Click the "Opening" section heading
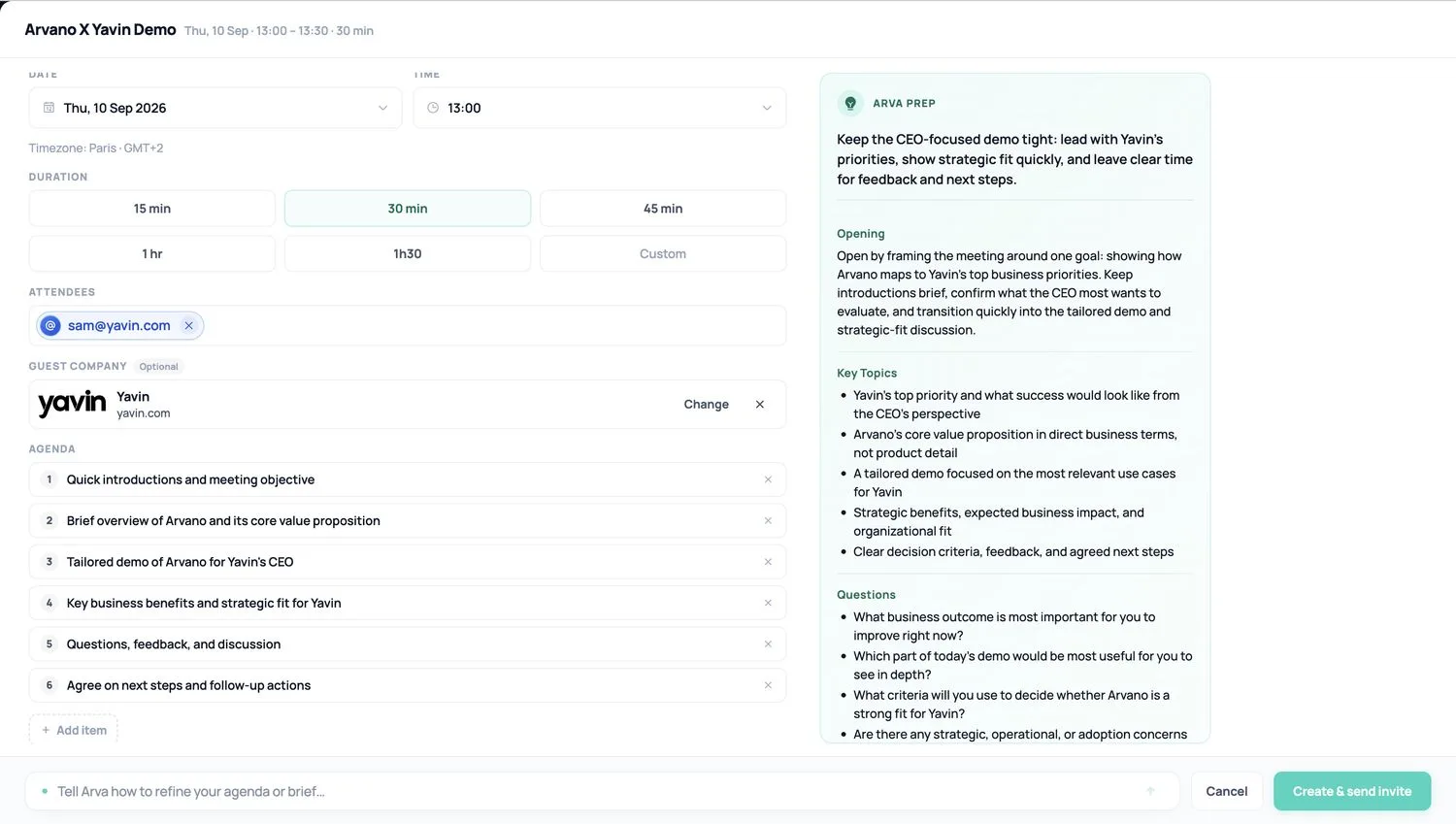Viewport: 1456px width, 824px height. (861, 234)
